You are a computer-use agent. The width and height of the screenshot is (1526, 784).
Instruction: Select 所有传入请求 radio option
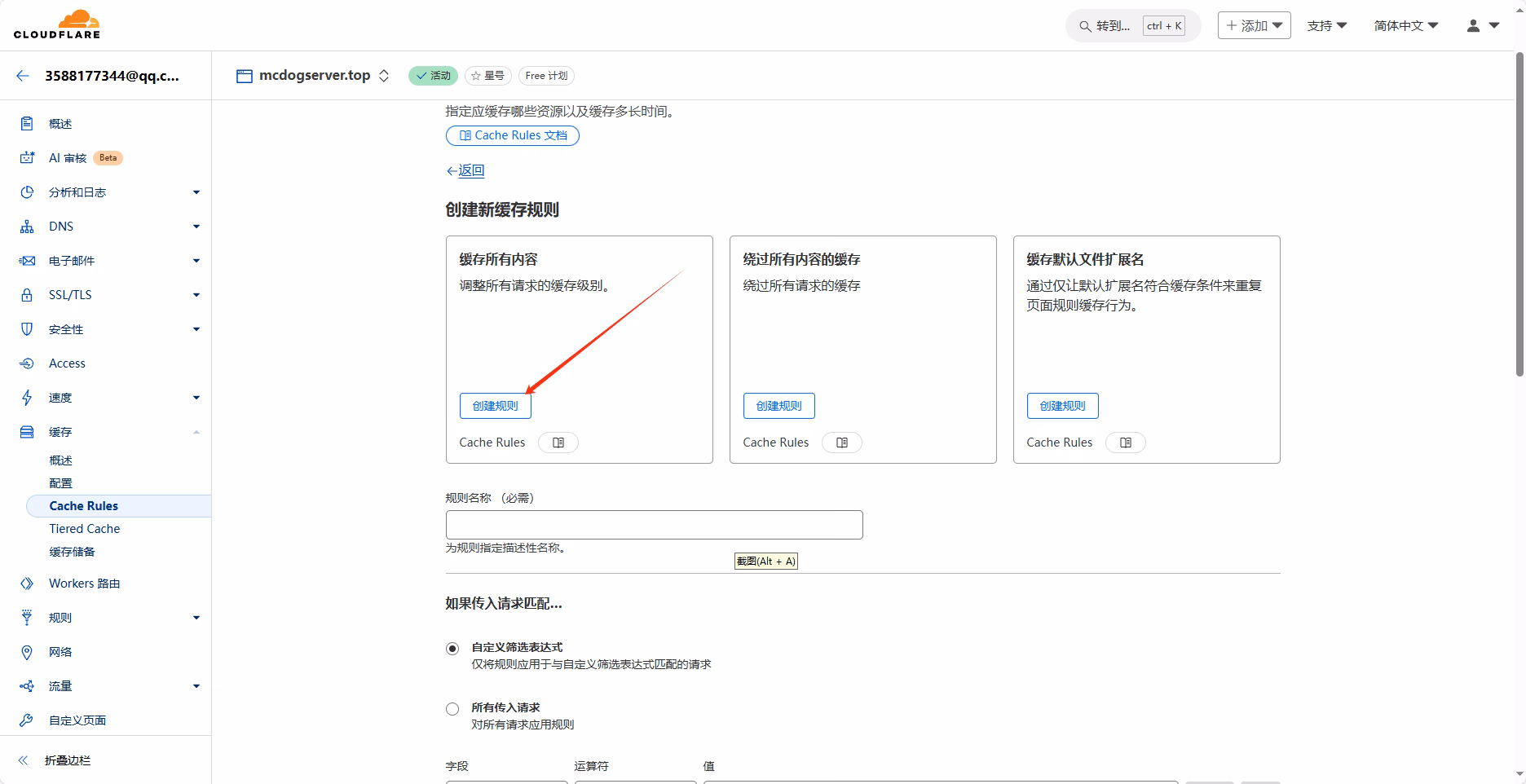tap(452, 709)
